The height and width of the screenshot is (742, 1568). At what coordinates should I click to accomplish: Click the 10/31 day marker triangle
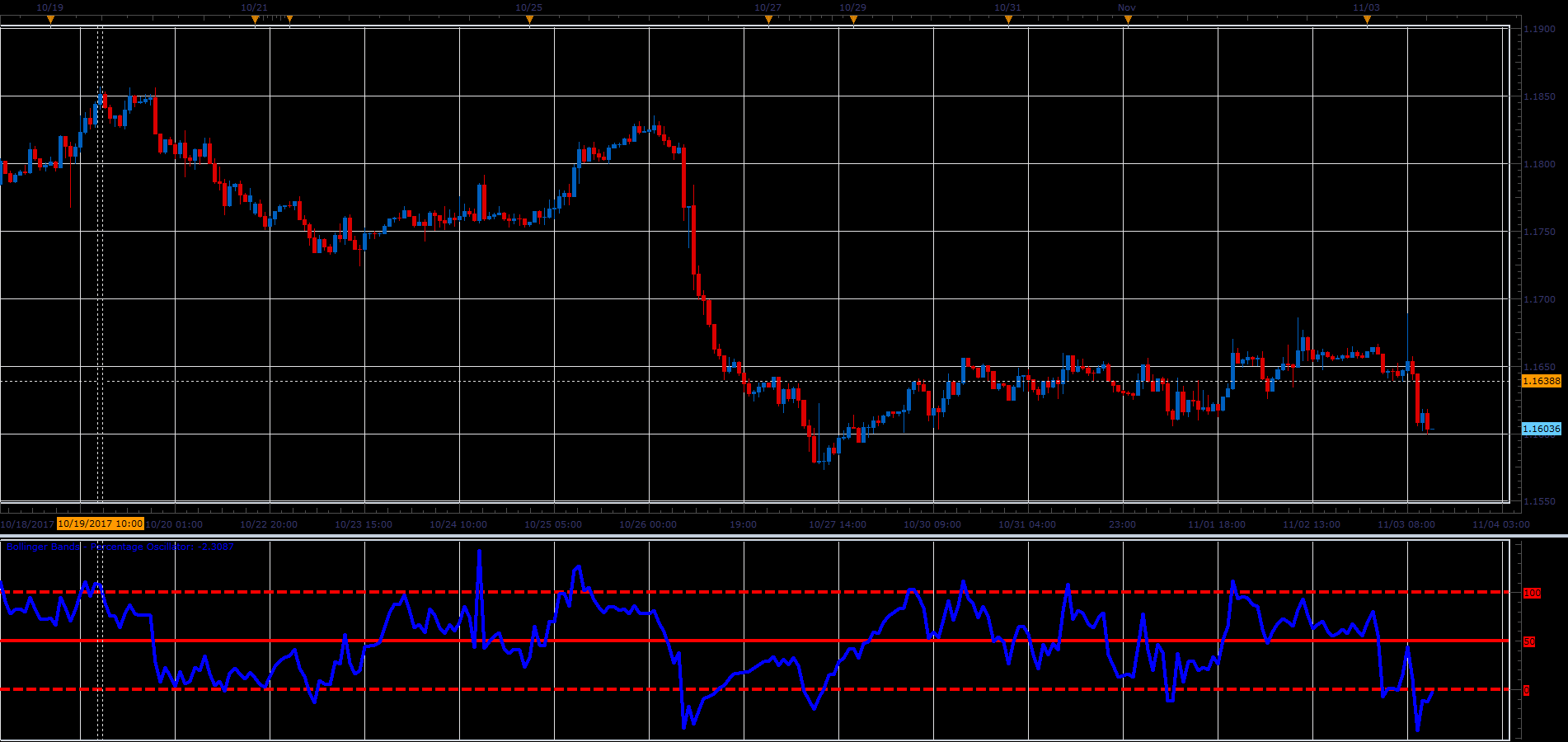click(1008, 19)
